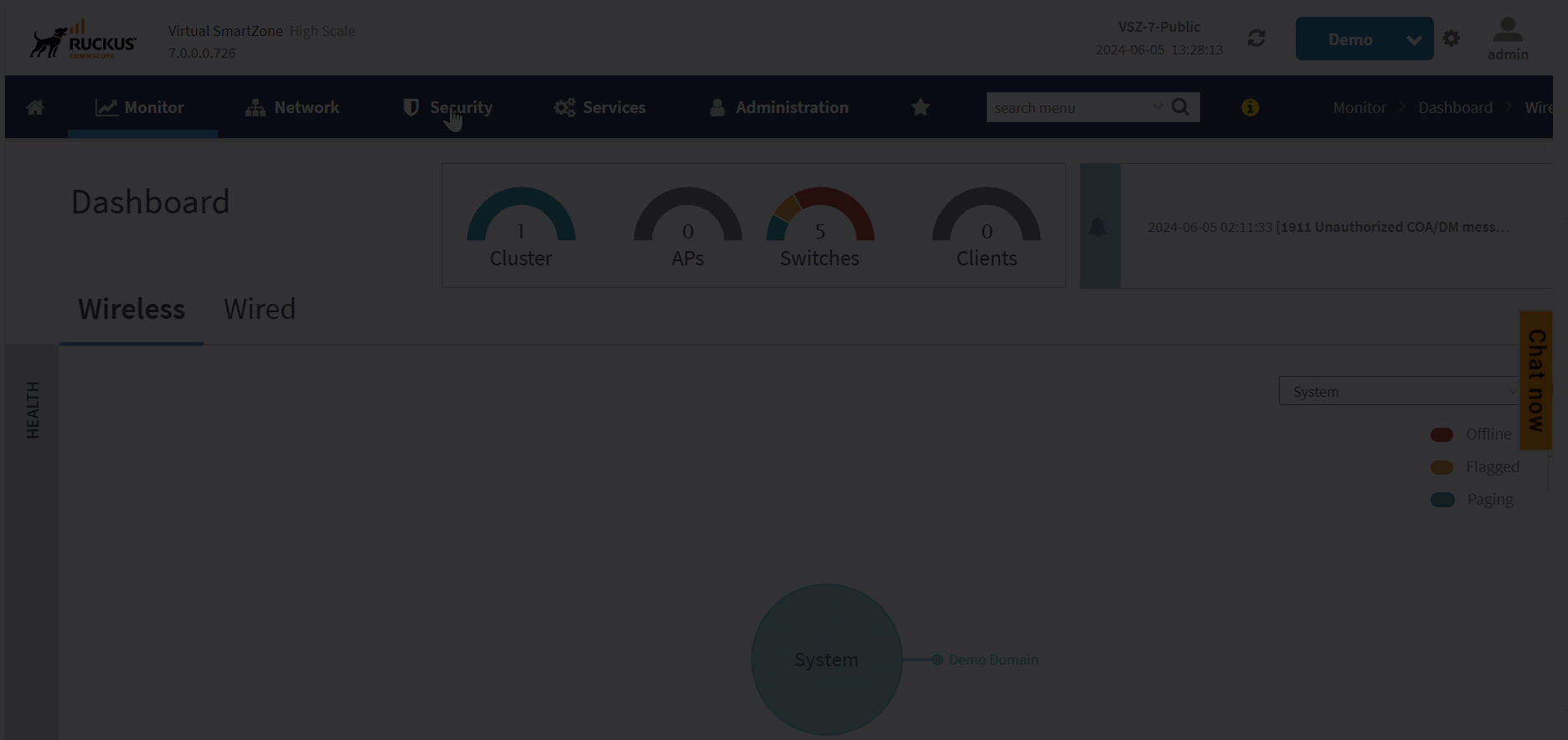Click the VSZ-7-Public cluster name
The height and width of the screenshot is (740, 1568).
(1159, 27)
